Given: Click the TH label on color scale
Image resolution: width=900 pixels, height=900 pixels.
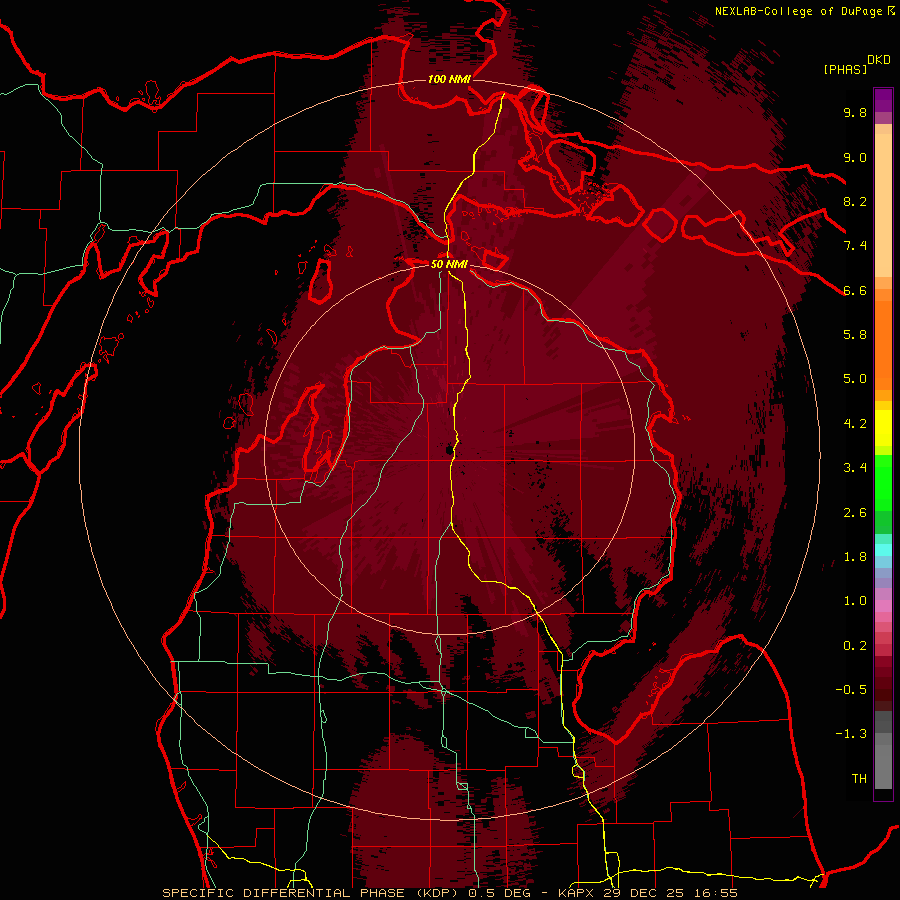Looking at the screenshot, I should click(x=859, y=779).
